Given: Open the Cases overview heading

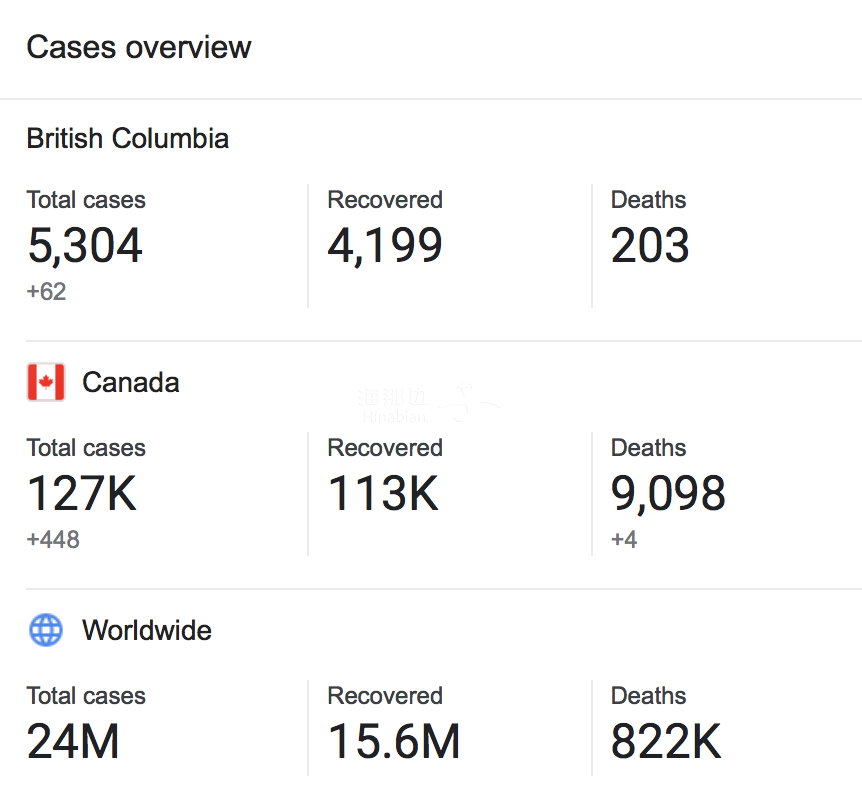Looking at the screenshot, I should point(139,47).
